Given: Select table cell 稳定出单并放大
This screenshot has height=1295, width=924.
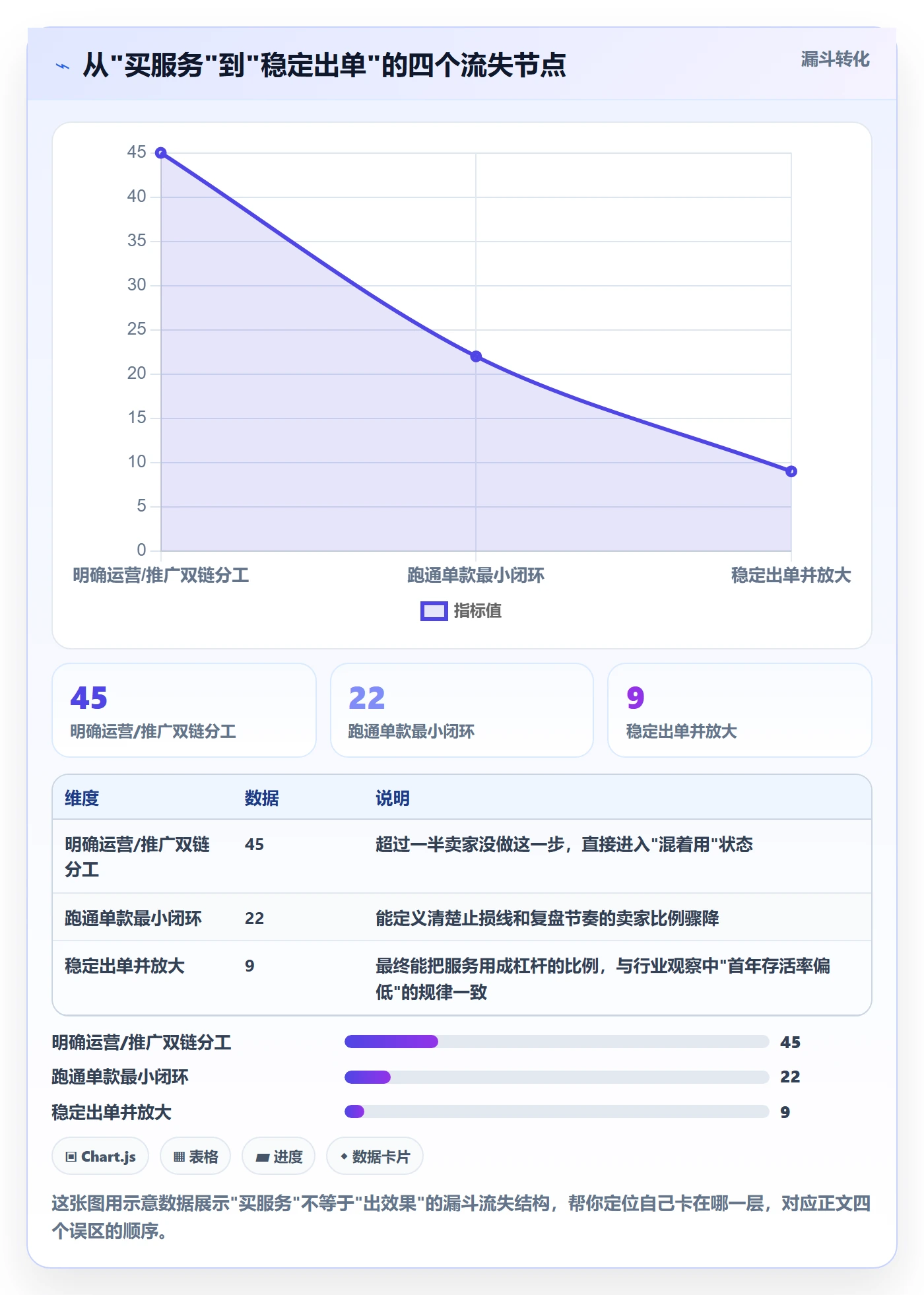Looking at the screenshot, I should coord(125,966).
